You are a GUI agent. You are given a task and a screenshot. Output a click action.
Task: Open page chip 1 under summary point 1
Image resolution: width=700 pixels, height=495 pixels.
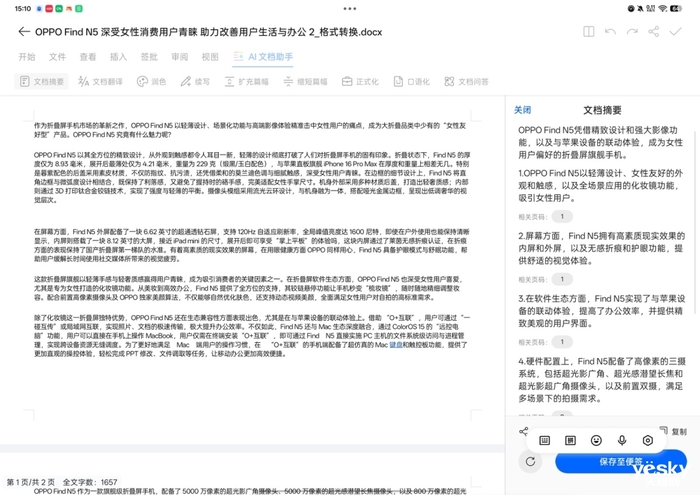[562, 216]
